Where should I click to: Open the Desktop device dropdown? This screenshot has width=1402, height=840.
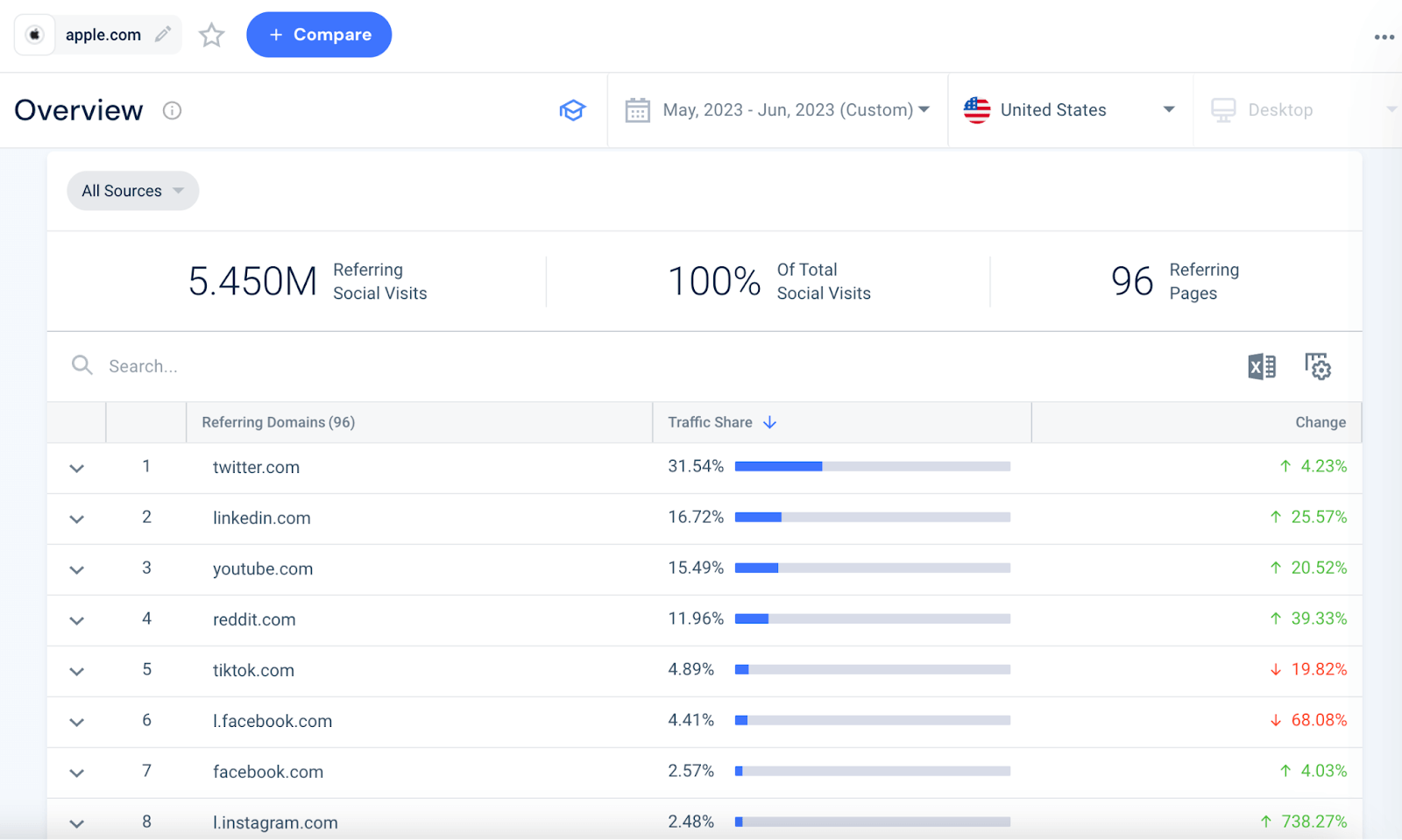(x=1298, y=110)
